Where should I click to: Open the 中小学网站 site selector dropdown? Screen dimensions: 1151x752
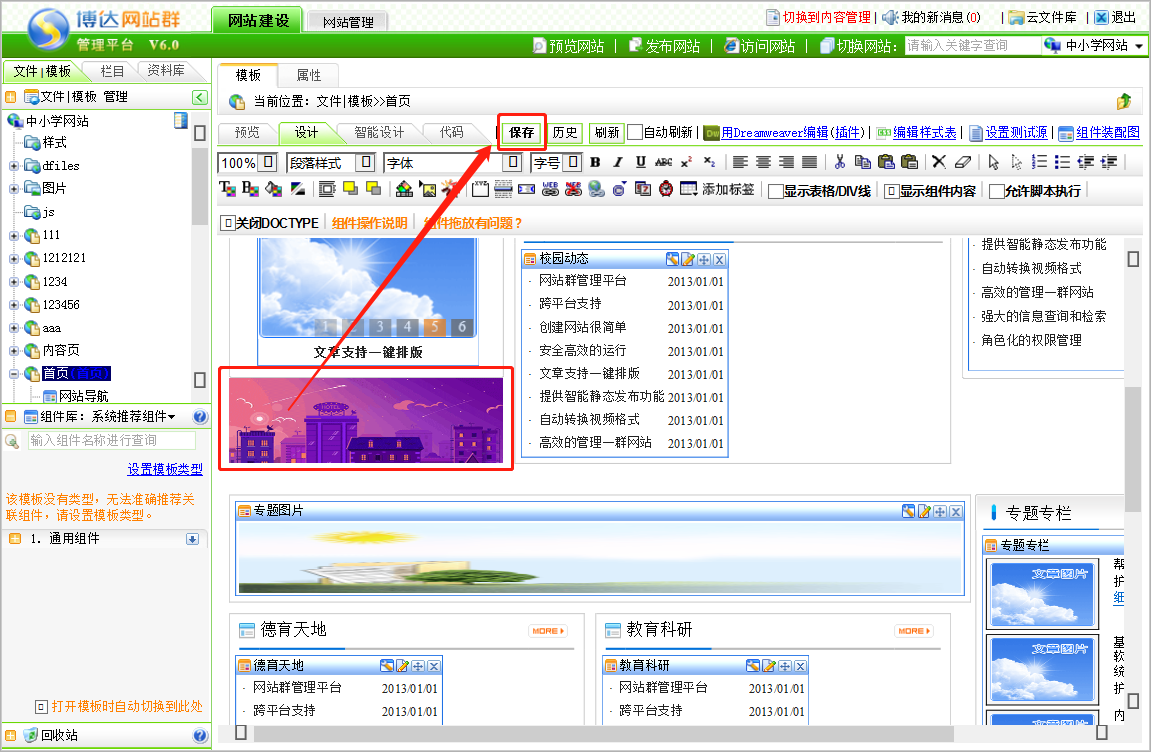pyautogui.click(x=1094, y=46)
